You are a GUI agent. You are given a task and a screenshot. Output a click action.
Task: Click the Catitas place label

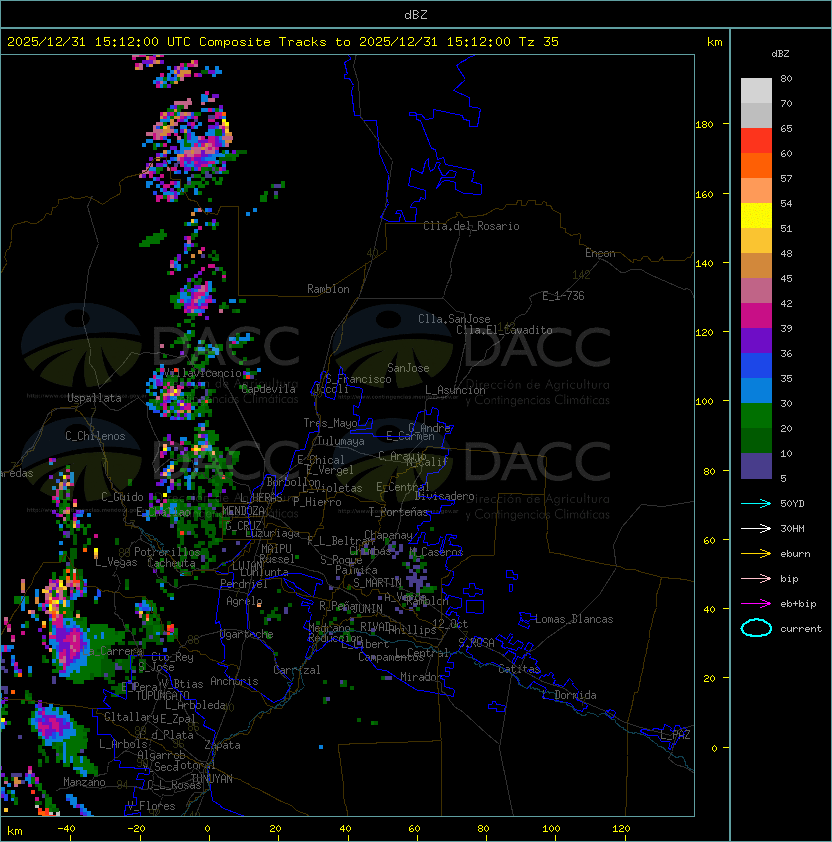coord(519,669)
